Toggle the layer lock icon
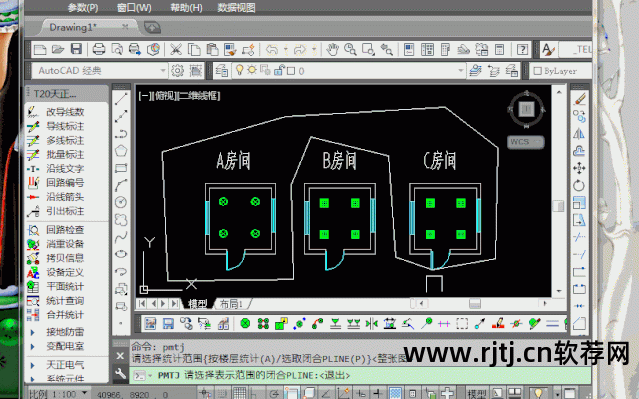Image resolution: width=639 pixels, height=399 pixels. [x=279, y=71]
